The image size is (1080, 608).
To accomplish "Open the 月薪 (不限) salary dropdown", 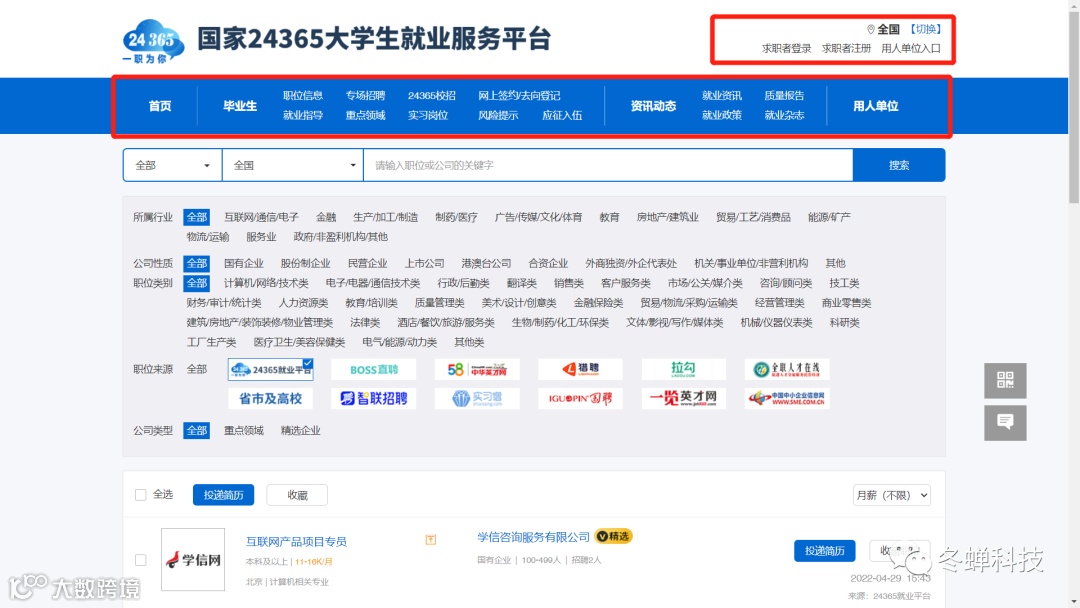I will pyautogui.click(x=892, y=495).
